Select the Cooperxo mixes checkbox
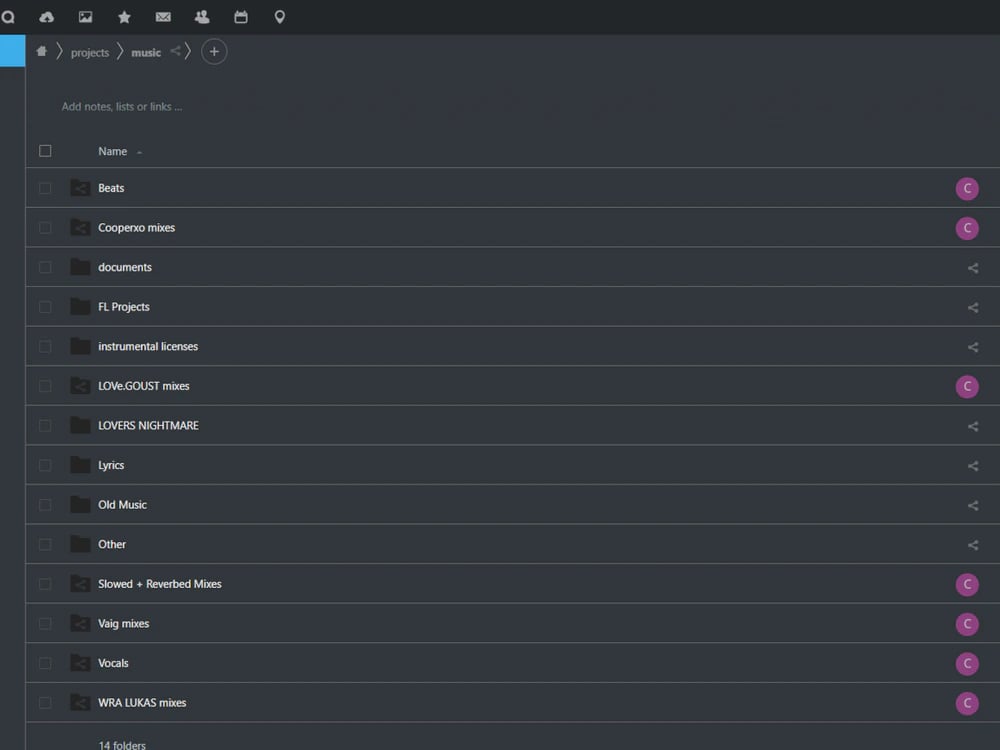Viewport: 1000px width, 750px height. (45, 228)
